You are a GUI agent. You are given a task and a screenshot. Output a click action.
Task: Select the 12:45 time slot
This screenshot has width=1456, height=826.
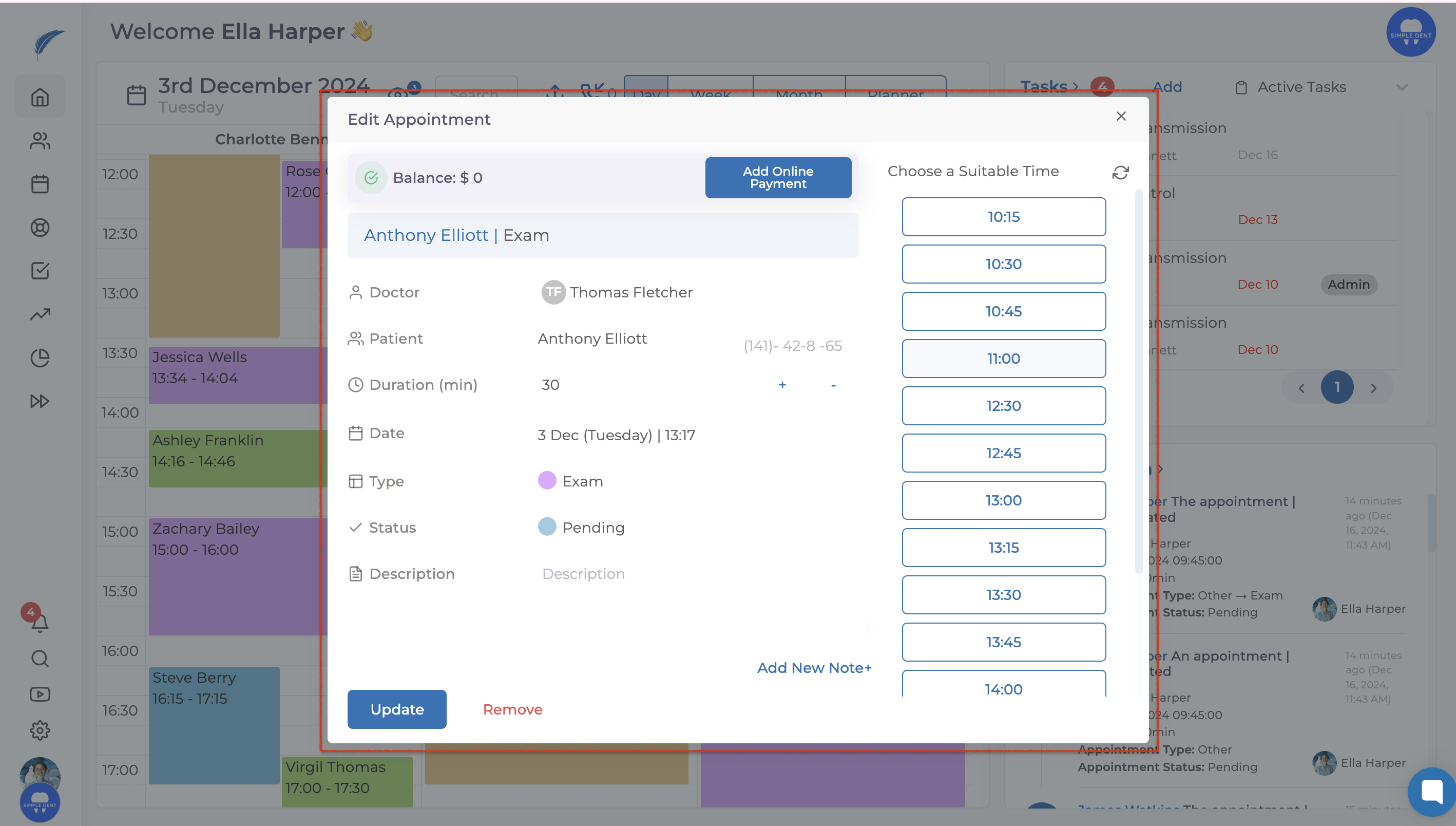[x=1003, y=453]
